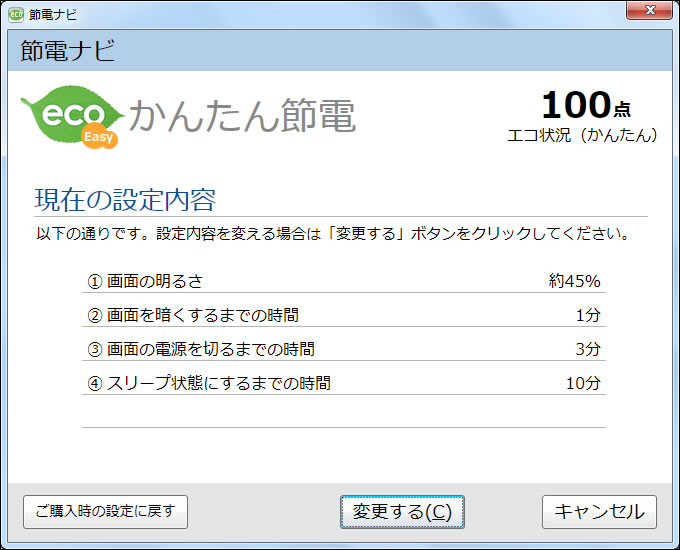
Task: Restore defaults with ご購入時の設定に戻す
Action: point(105,511)
